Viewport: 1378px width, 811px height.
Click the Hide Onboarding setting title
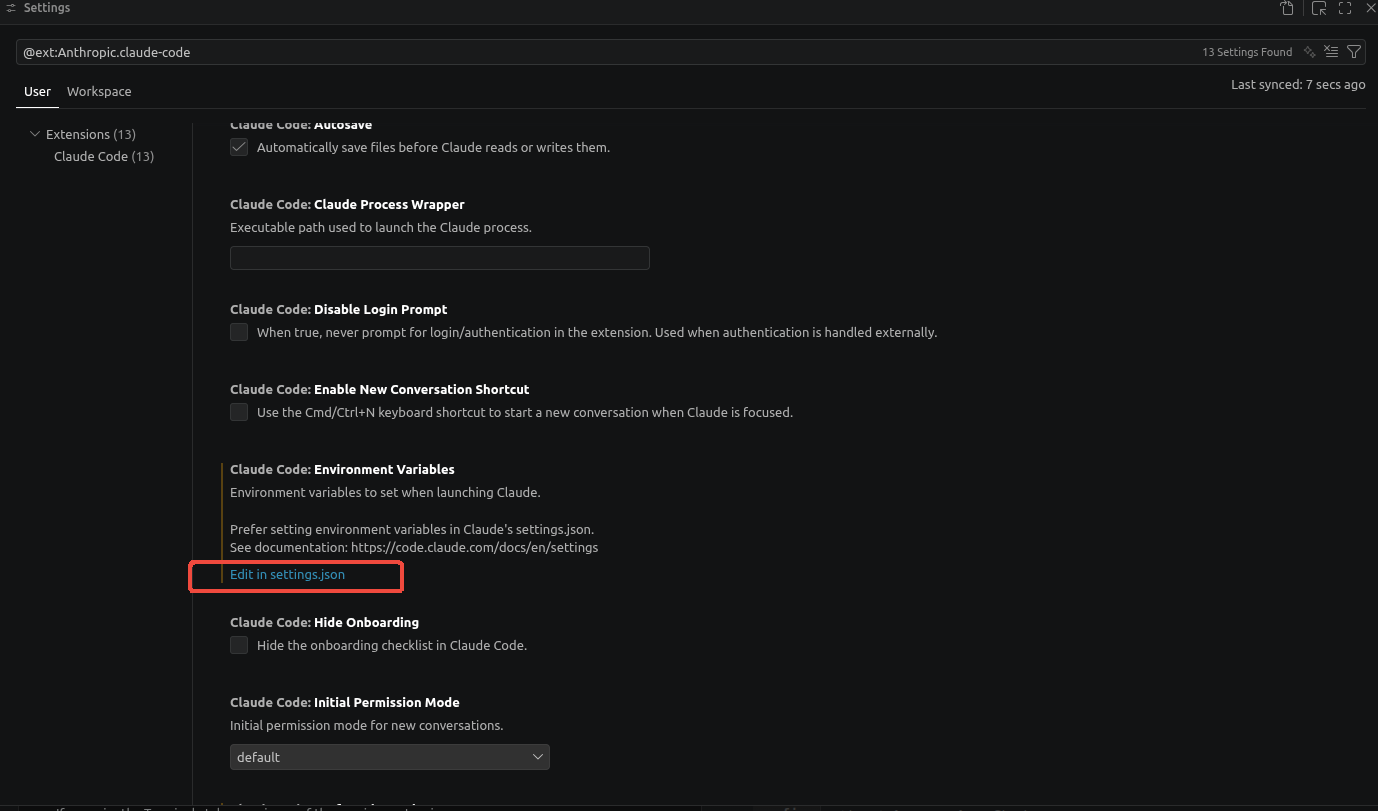(324, 622)
